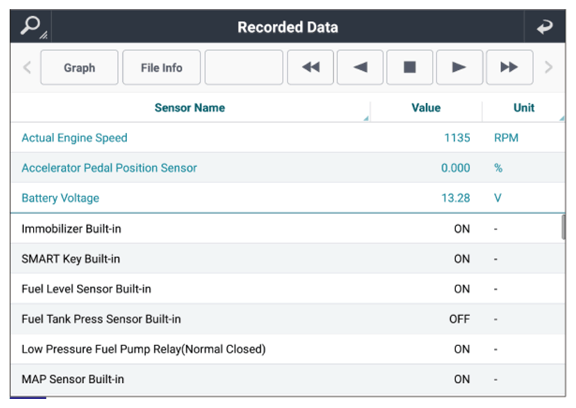576x408 pixels.
Task: Click the fast forward button
Action: click(x=510, y=68)
